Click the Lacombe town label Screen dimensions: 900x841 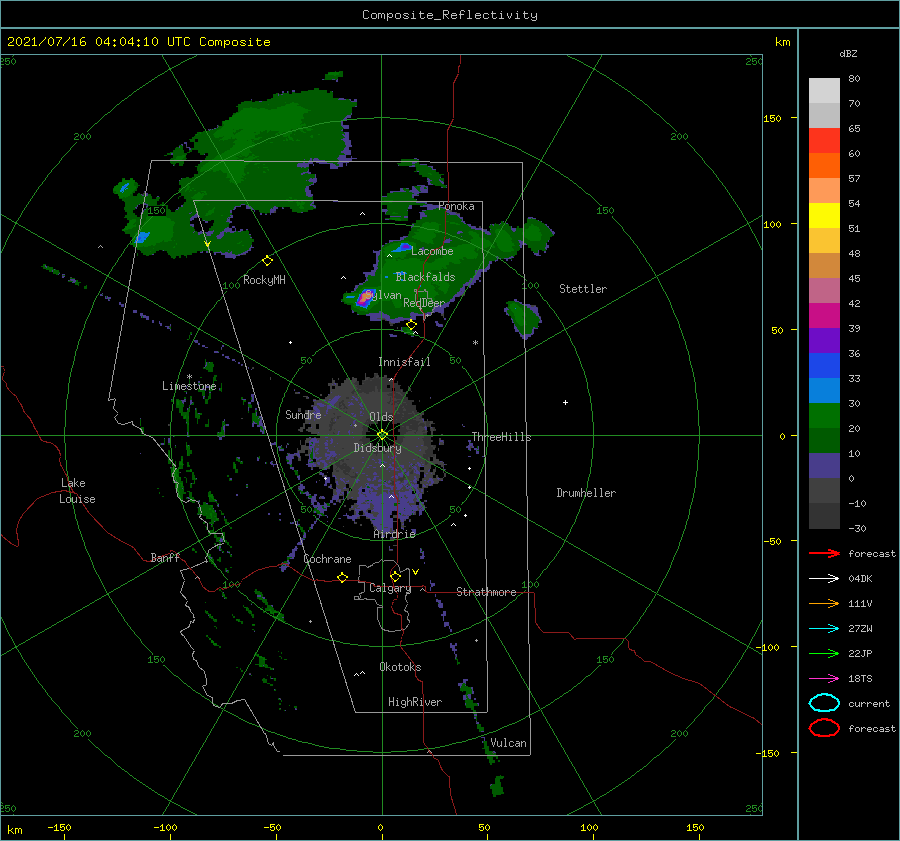[x=432, y=251]
